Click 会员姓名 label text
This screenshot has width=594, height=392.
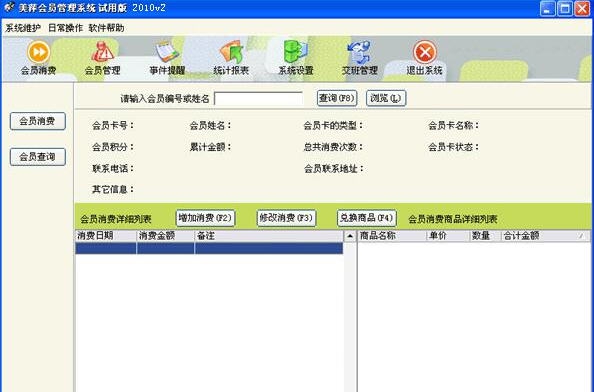tap(211, 125)
